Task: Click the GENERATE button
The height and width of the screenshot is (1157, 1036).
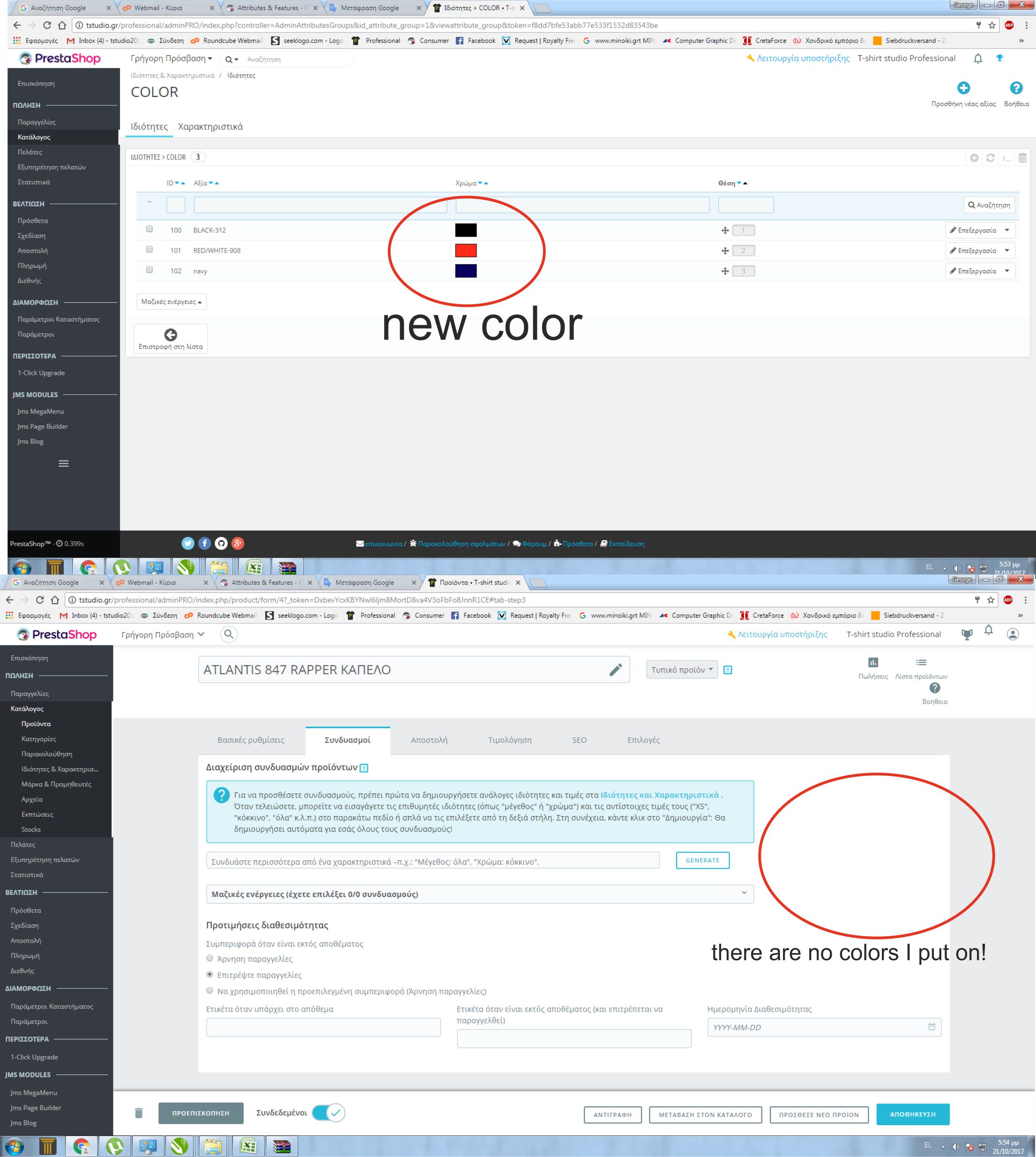Action: [x=702, y=860]
